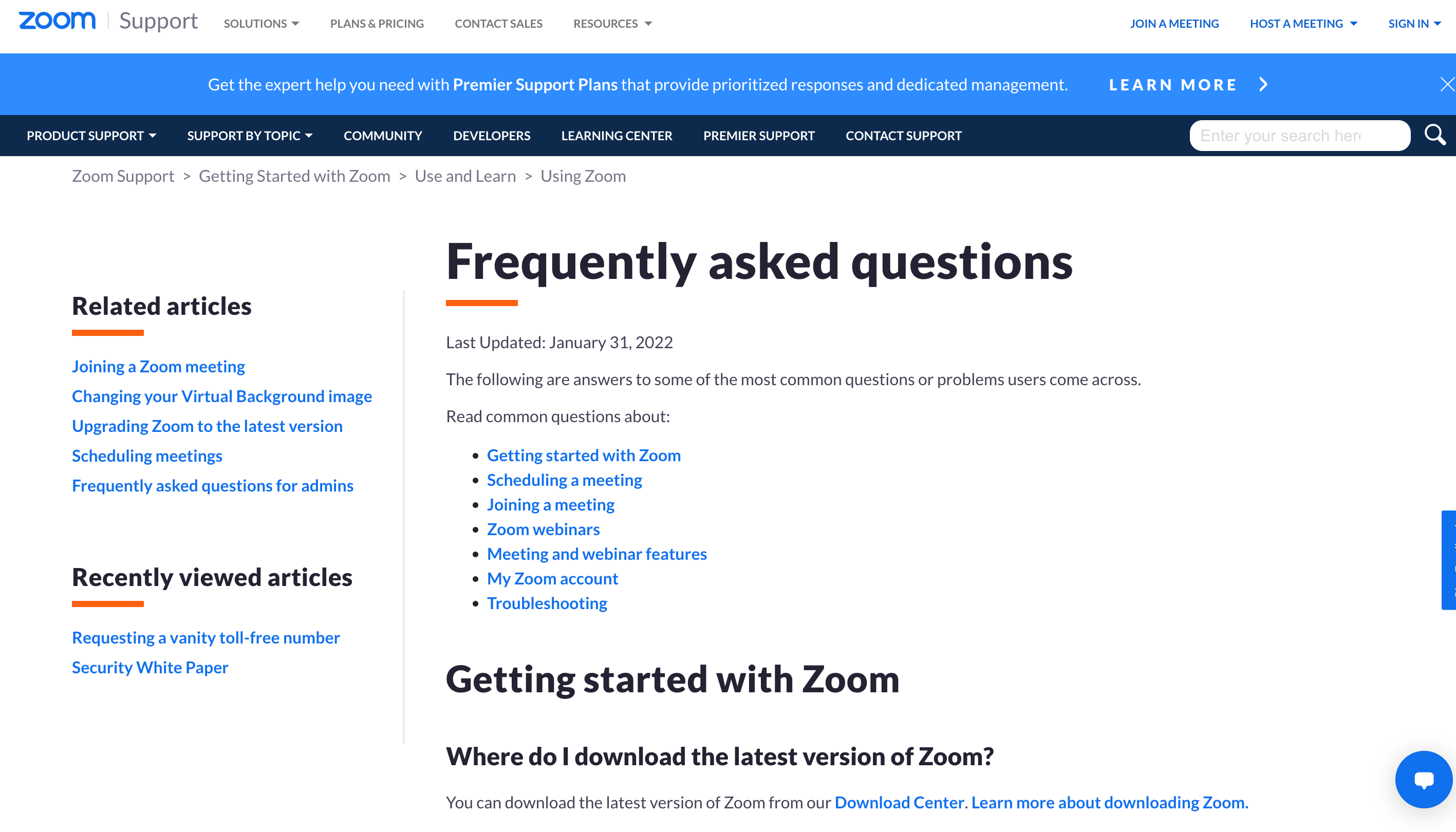
Task: Click the Getting started with Zoom link
Action: [583, 454]
